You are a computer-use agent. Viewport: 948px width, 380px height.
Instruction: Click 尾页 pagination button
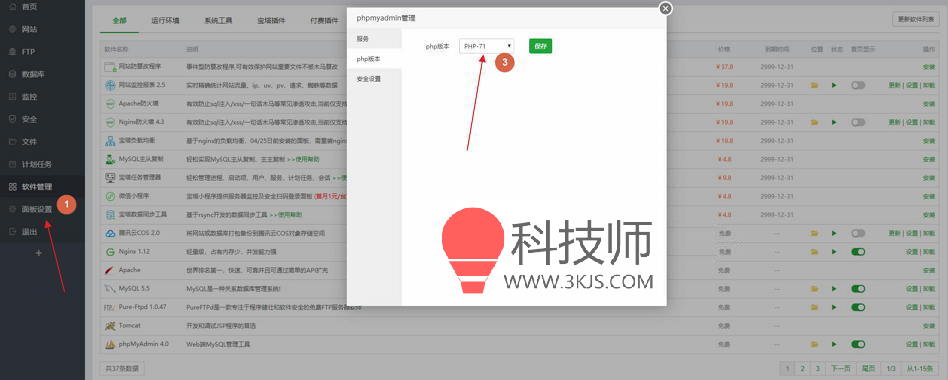[868, 368]
